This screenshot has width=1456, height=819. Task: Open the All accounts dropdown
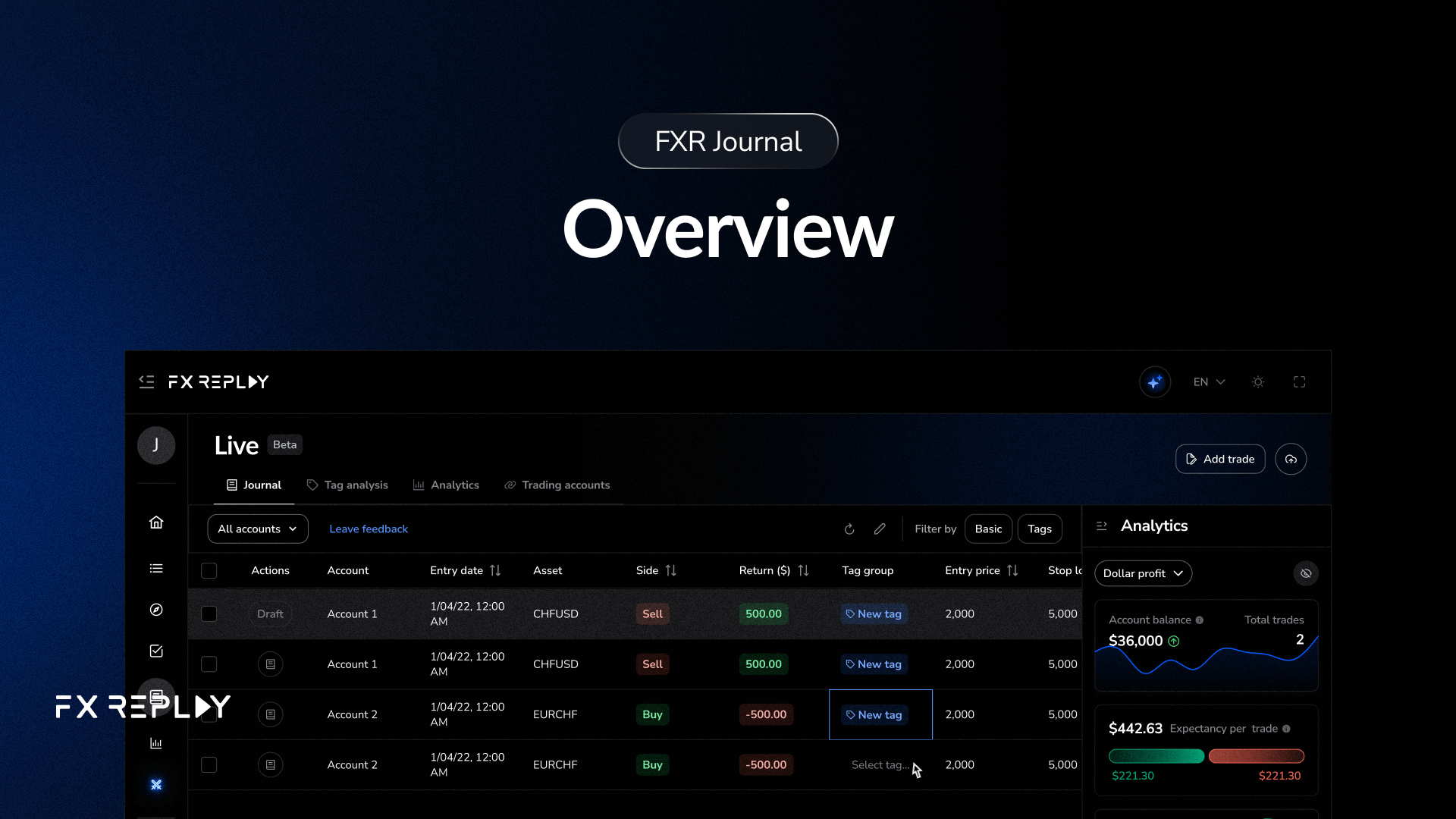257,529
